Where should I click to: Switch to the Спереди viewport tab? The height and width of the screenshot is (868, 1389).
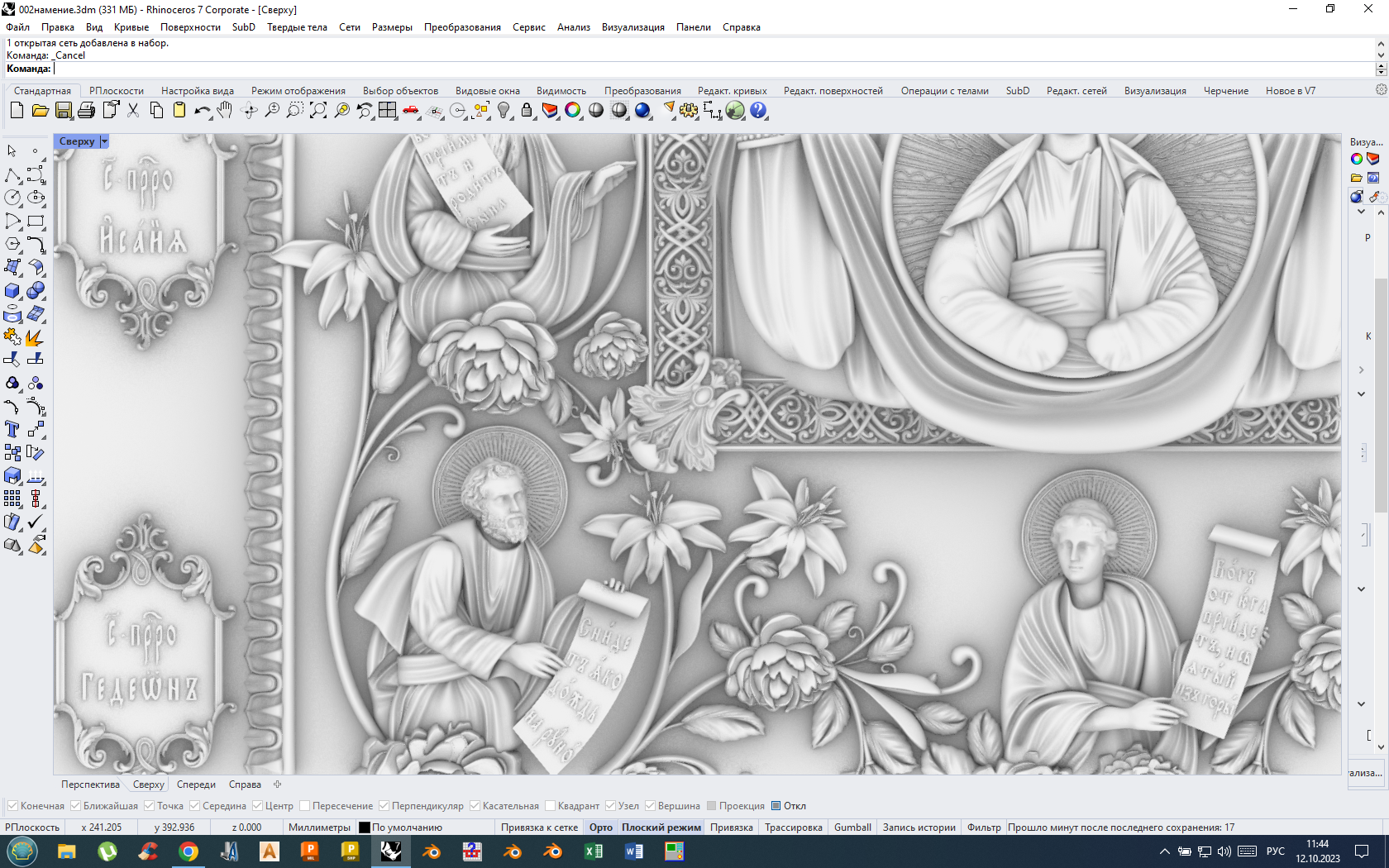coord(196,785)
